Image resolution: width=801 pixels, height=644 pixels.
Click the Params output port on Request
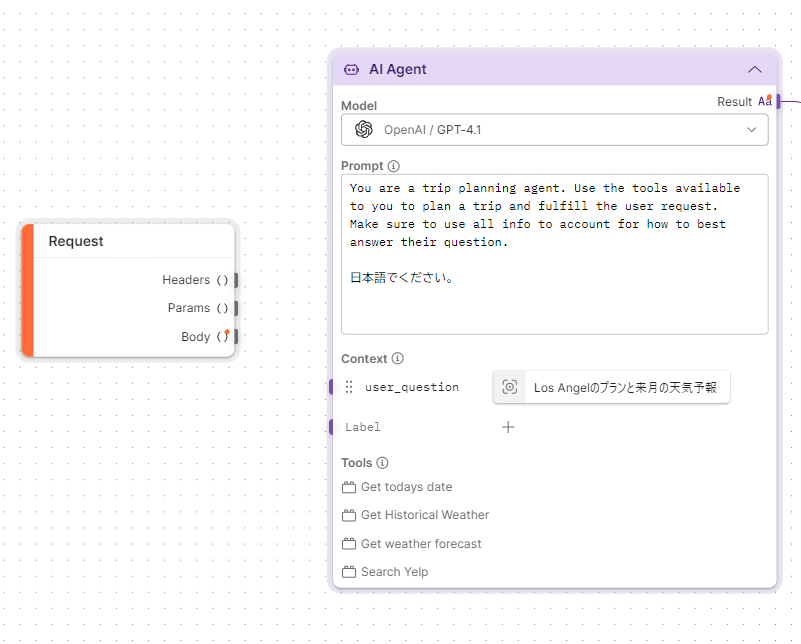click(236, 308)
